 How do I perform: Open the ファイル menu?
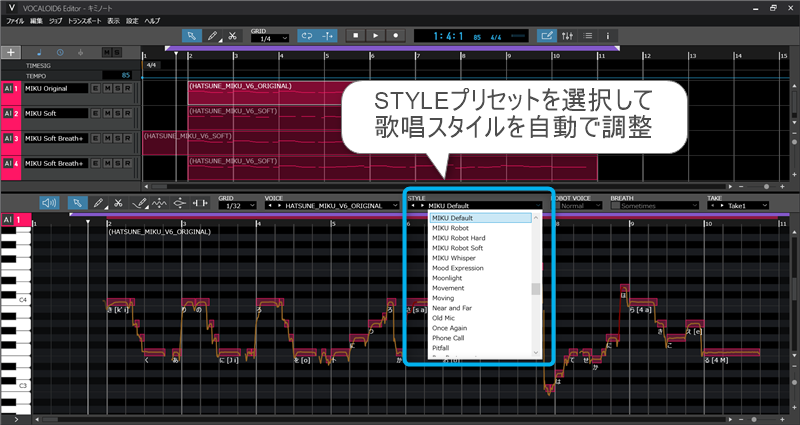15,21
